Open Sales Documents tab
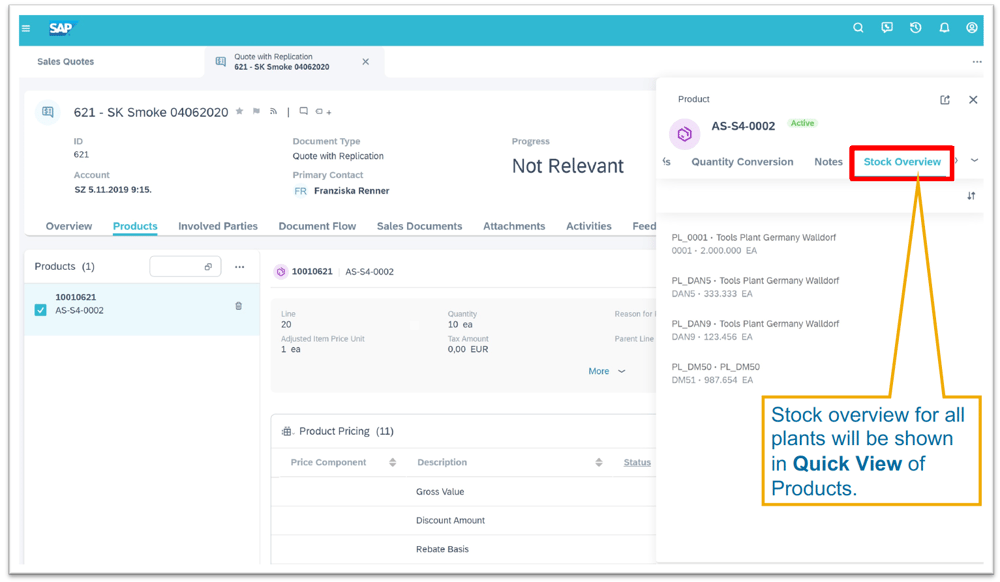1000x582 pixels. [420, 226]
